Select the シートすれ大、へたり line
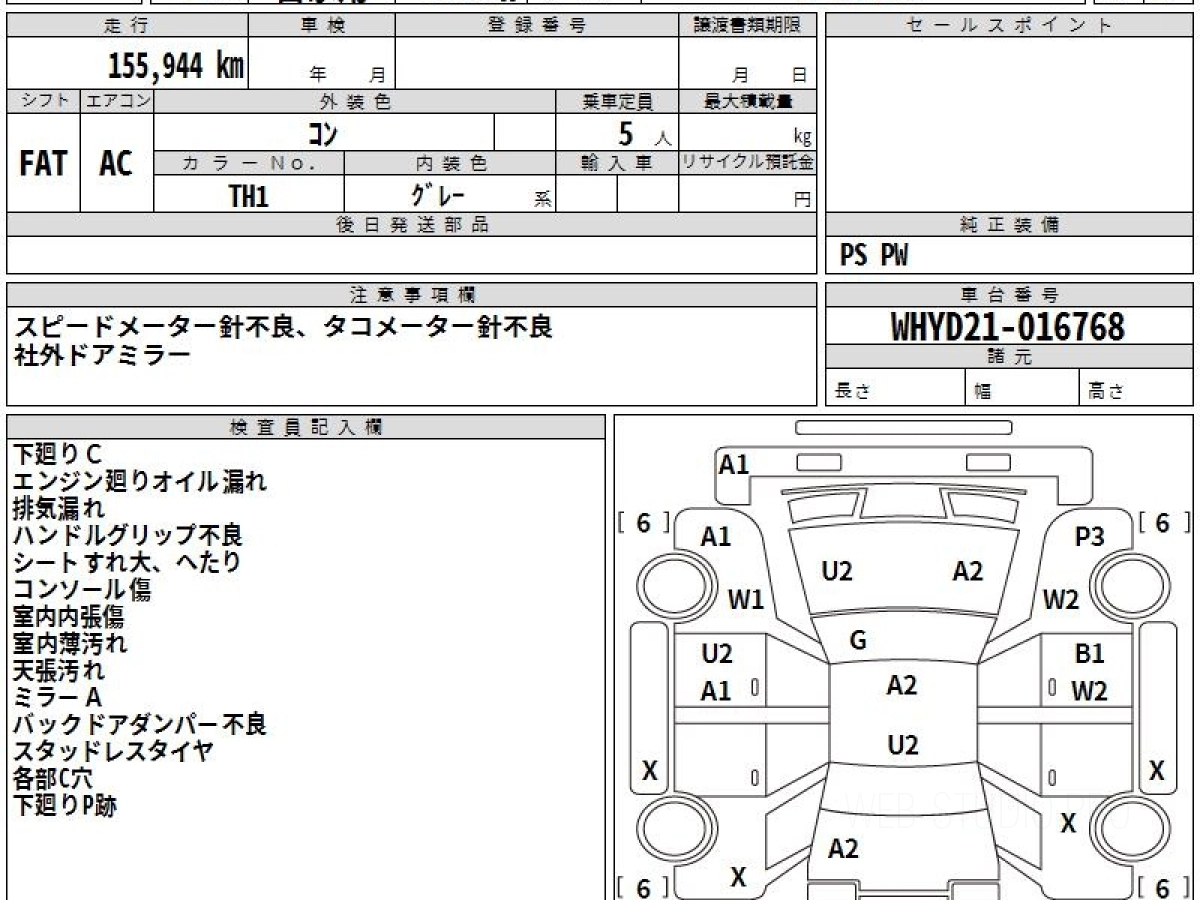Image resolution: width=1200 pixels, height=900 pixels. click(127, 563)
